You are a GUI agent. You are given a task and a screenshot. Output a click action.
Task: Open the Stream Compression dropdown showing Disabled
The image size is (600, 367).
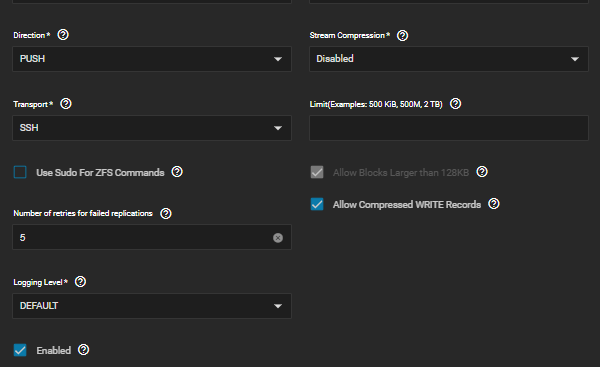(449, 59)
